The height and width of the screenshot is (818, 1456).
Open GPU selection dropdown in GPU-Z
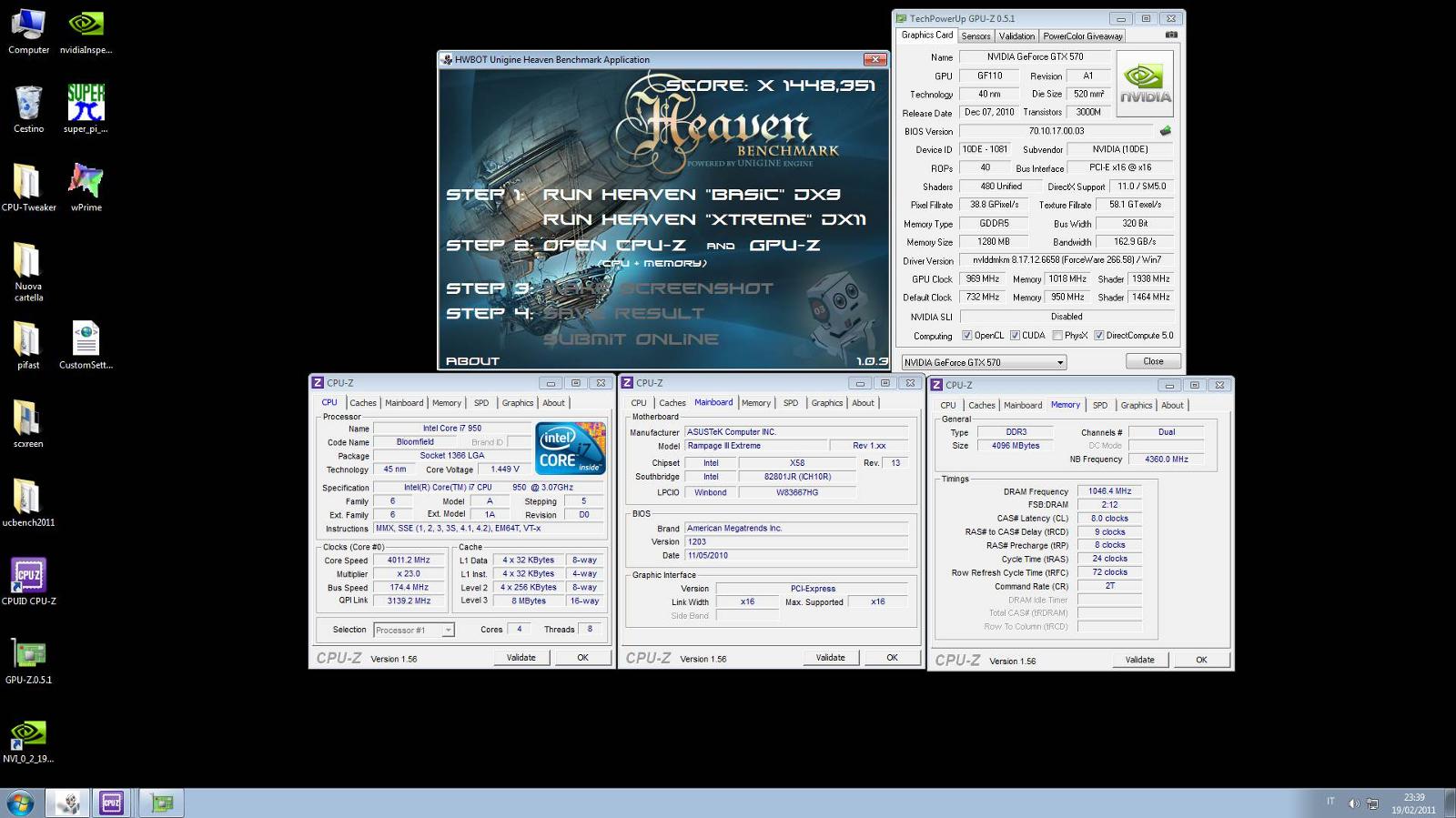[984, 362]
